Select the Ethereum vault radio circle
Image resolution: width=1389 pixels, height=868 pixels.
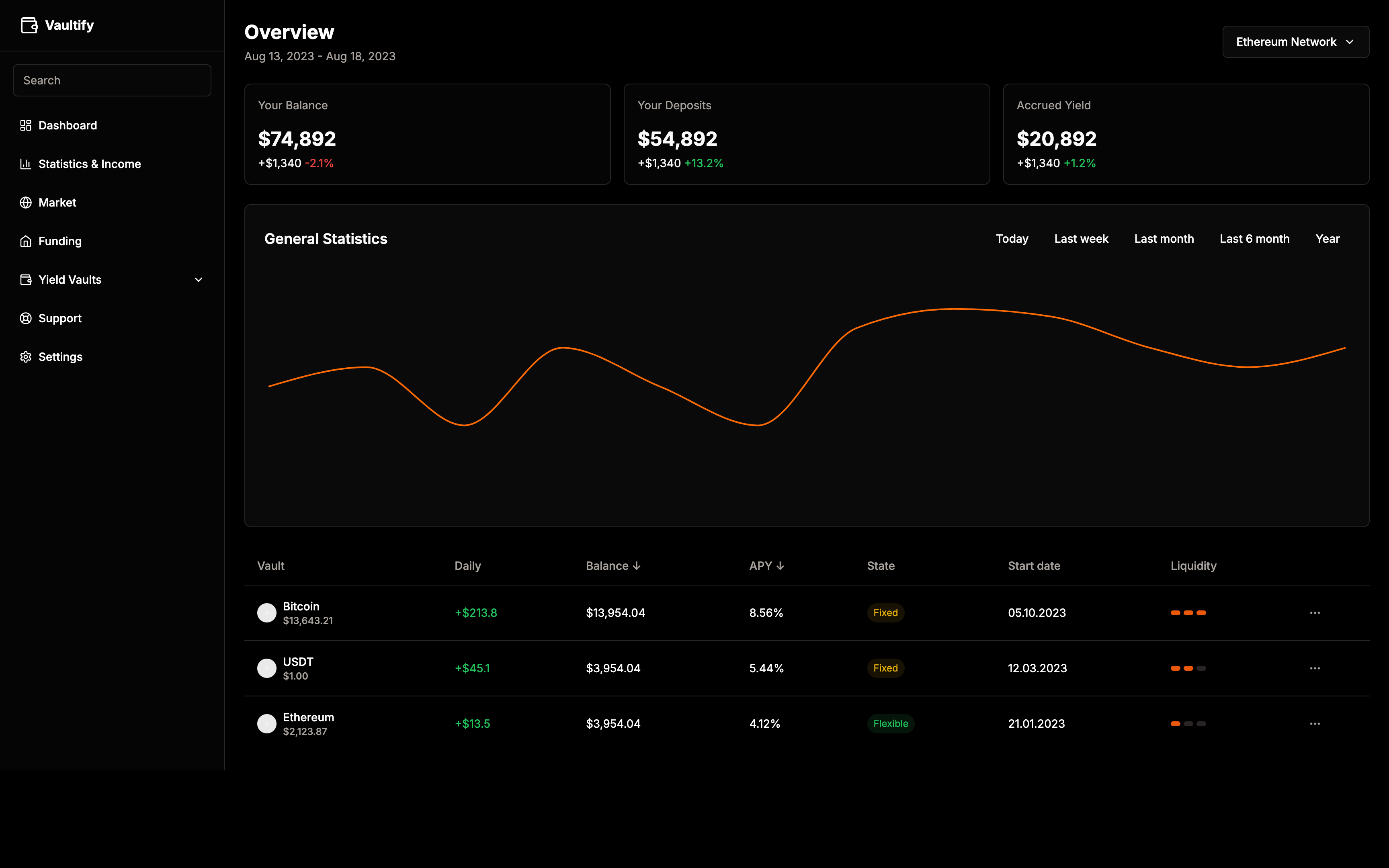pos(266,723)
